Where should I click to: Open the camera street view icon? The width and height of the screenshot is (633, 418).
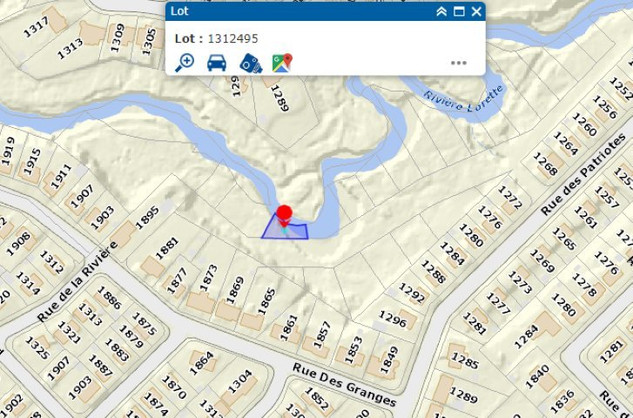click(x=250, y=63)
